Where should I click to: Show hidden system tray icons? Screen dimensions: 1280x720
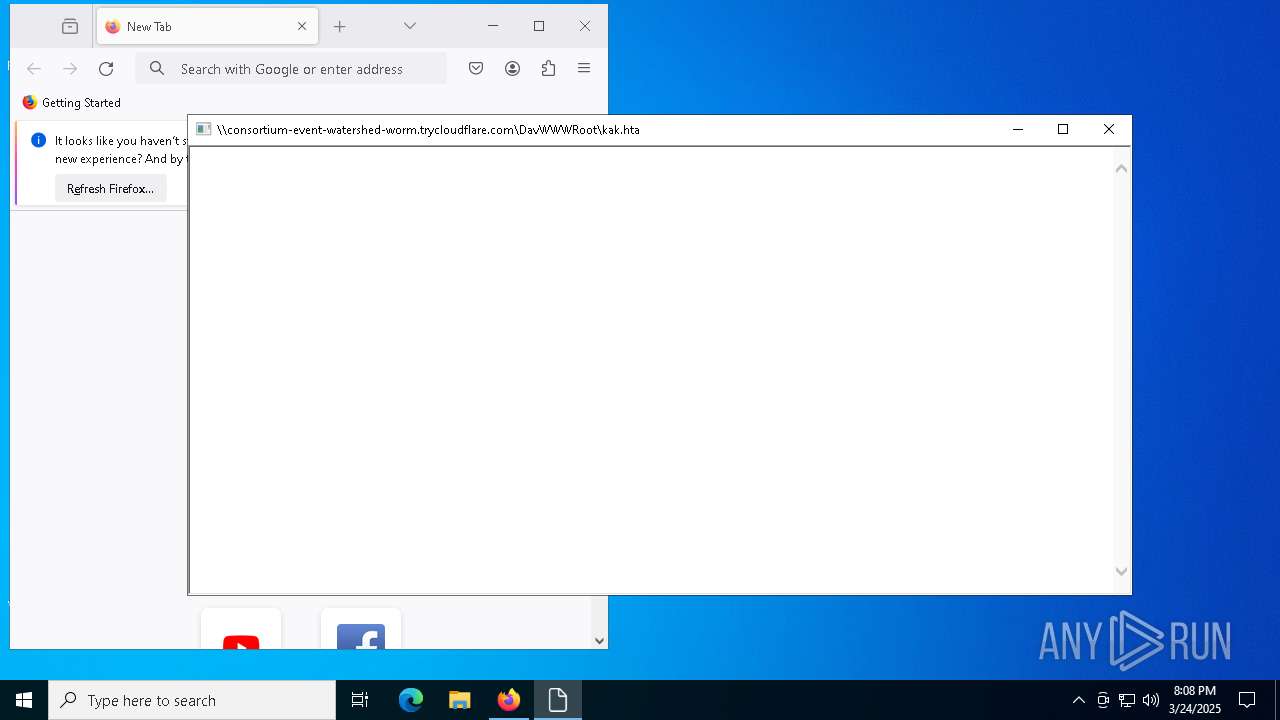[1079, 700]
